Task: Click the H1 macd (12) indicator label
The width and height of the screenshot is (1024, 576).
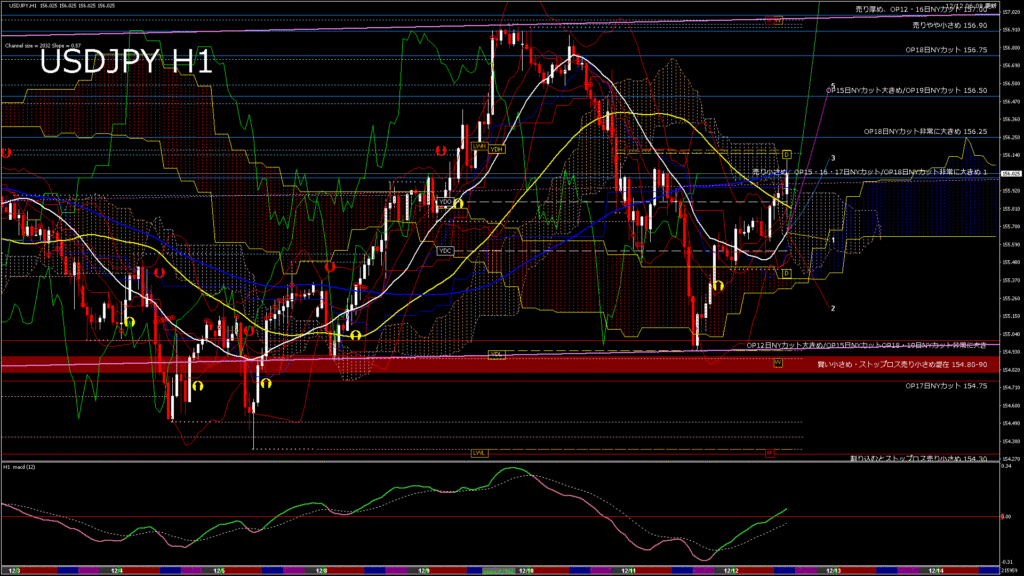Action: pos(20,467)
